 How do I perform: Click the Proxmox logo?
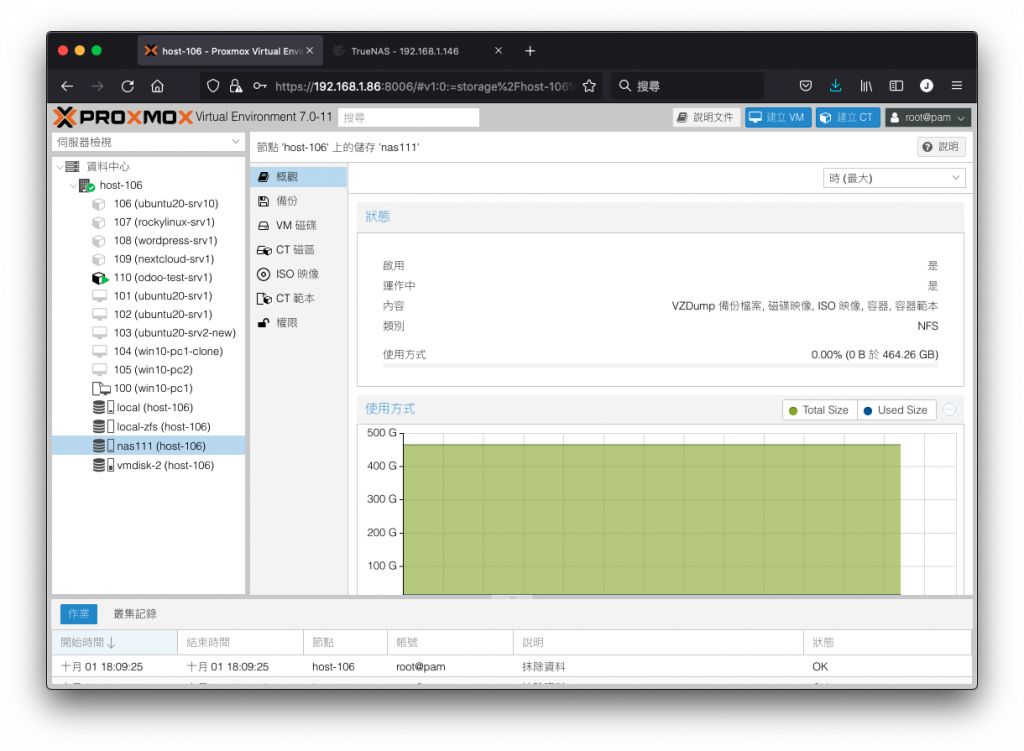(x=123, y=118)
